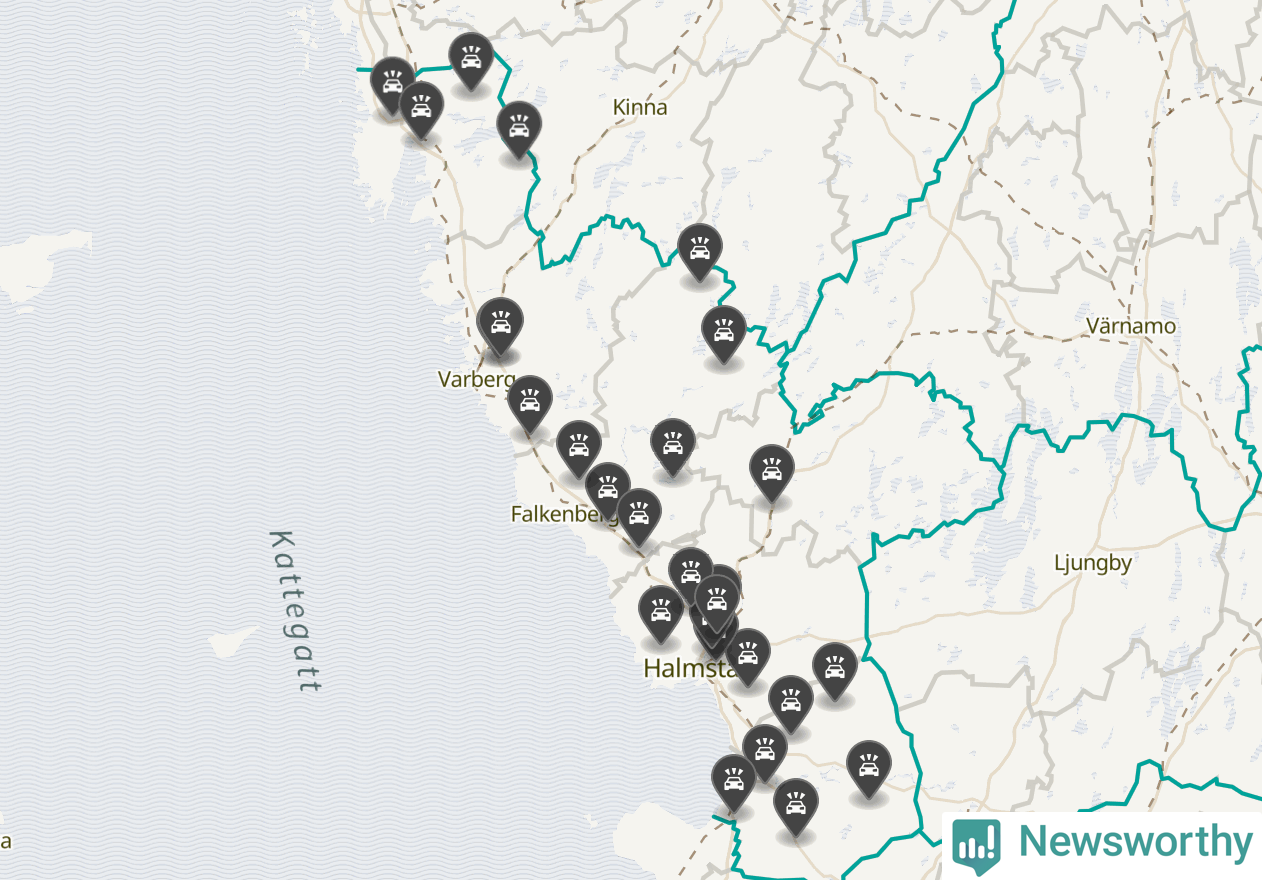Click the Värnamo town label
Viewport: 1262px width, 880px height.
click(x=1131, y=326)
